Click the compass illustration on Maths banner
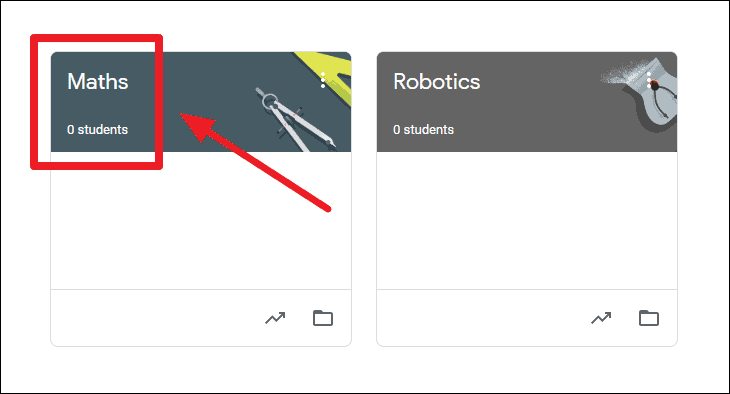The image size is (730, 394). click(294, 121)
